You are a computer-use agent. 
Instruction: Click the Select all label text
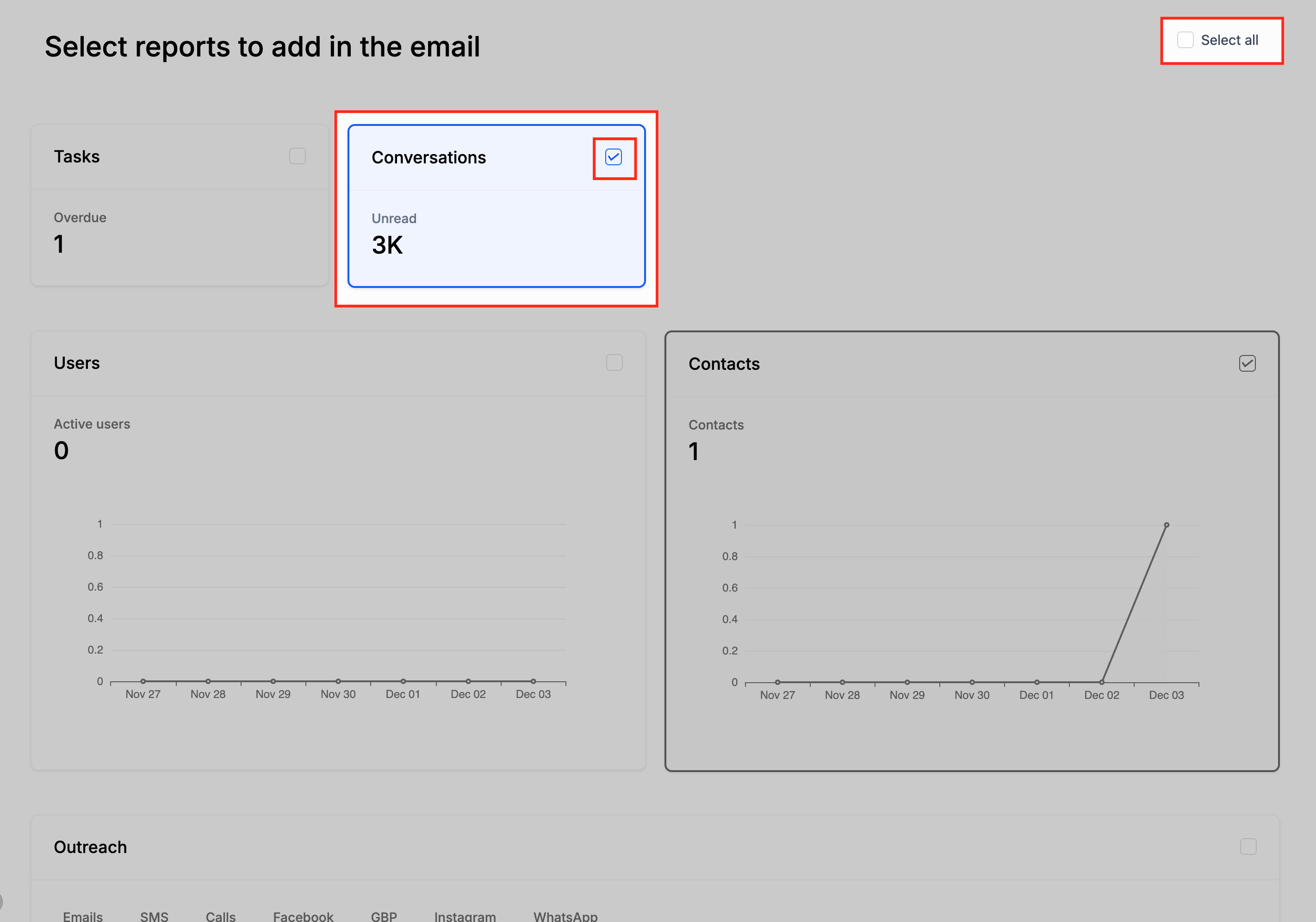click(x=1229, y=40)
